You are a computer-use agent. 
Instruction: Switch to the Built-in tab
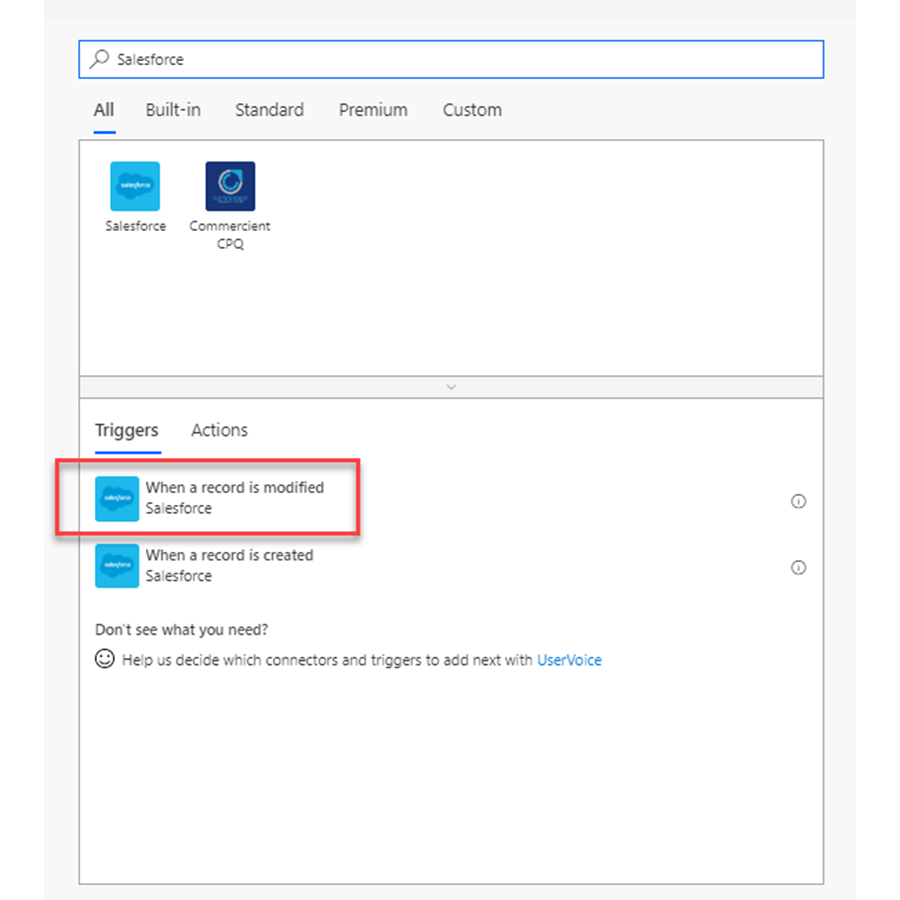pyautogui.click(x=173, y=110)
